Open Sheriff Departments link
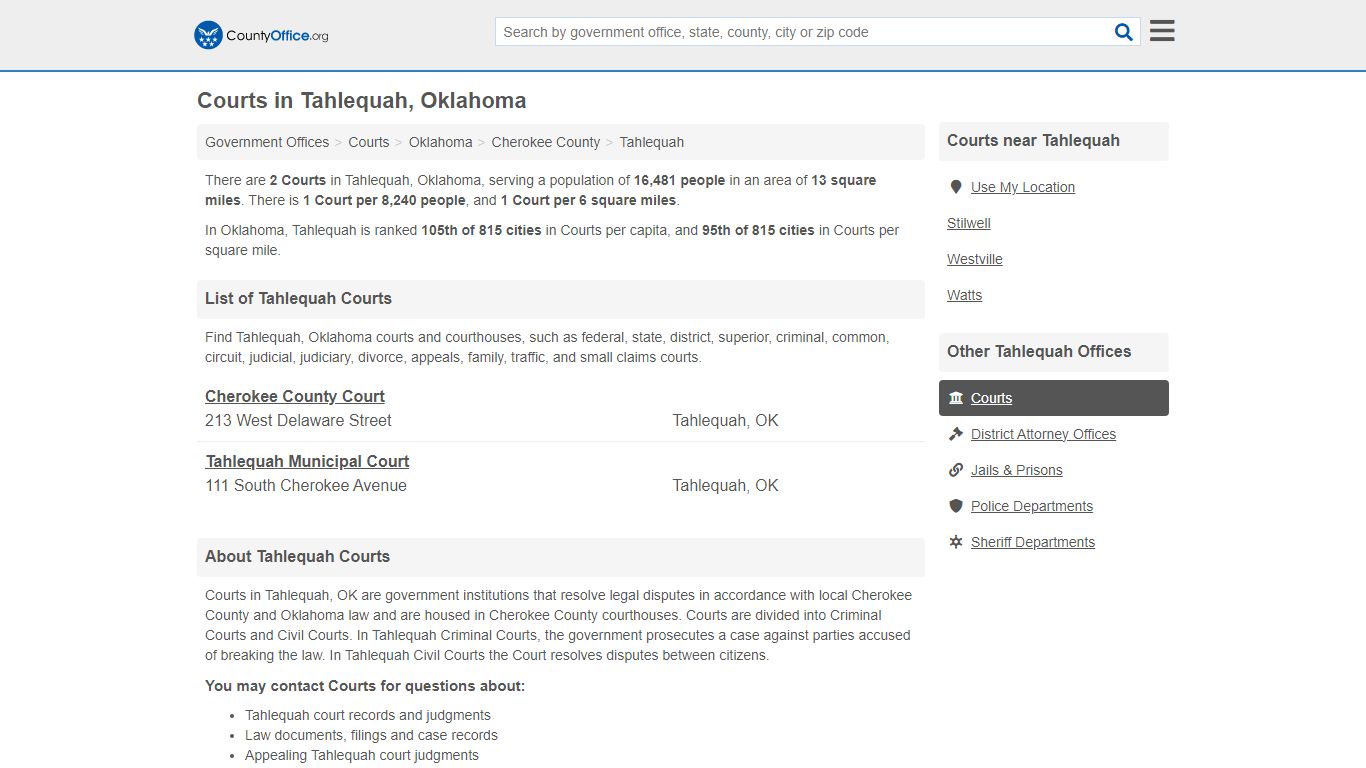The image size is (1366, 768). (1033, 542)
